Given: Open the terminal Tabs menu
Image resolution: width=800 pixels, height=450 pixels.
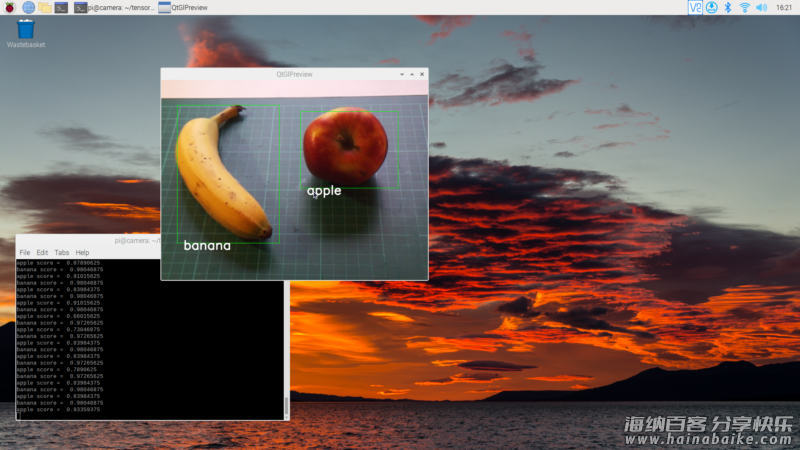Looking at the screenshot, I should pos(62,252).
